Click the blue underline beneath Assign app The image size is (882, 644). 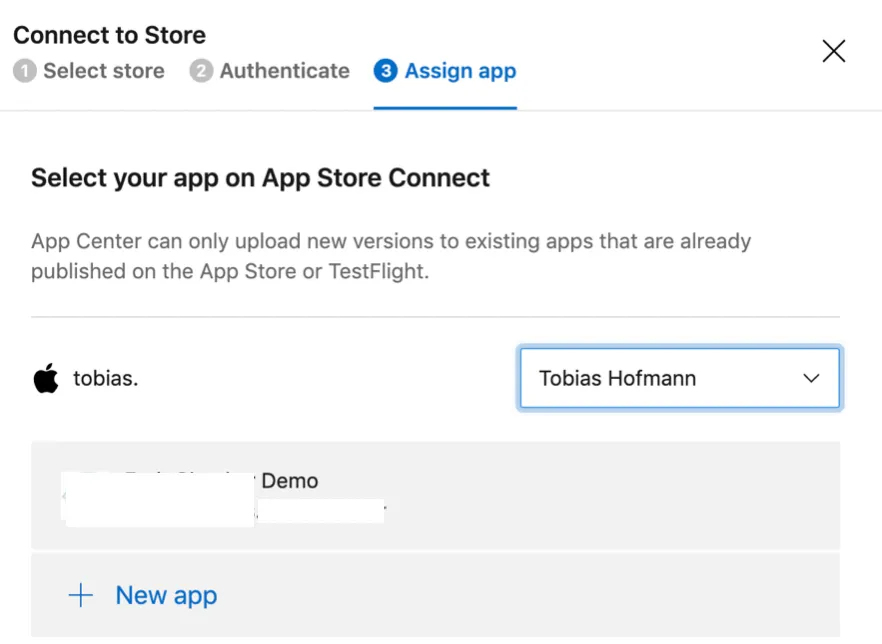(445, 107)
